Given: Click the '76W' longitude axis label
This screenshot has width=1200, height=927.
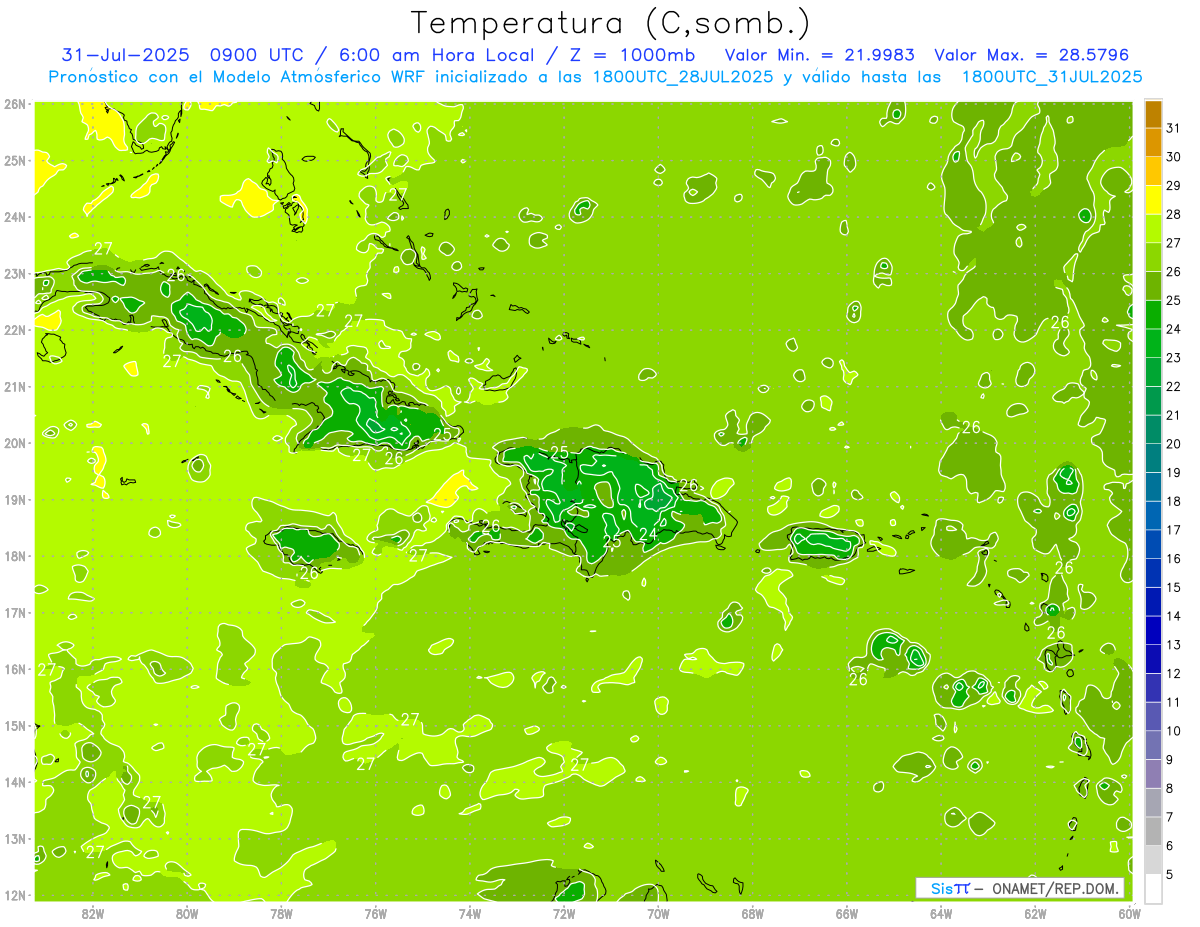Looking at the screenshot, I should (x=375, y=913).
